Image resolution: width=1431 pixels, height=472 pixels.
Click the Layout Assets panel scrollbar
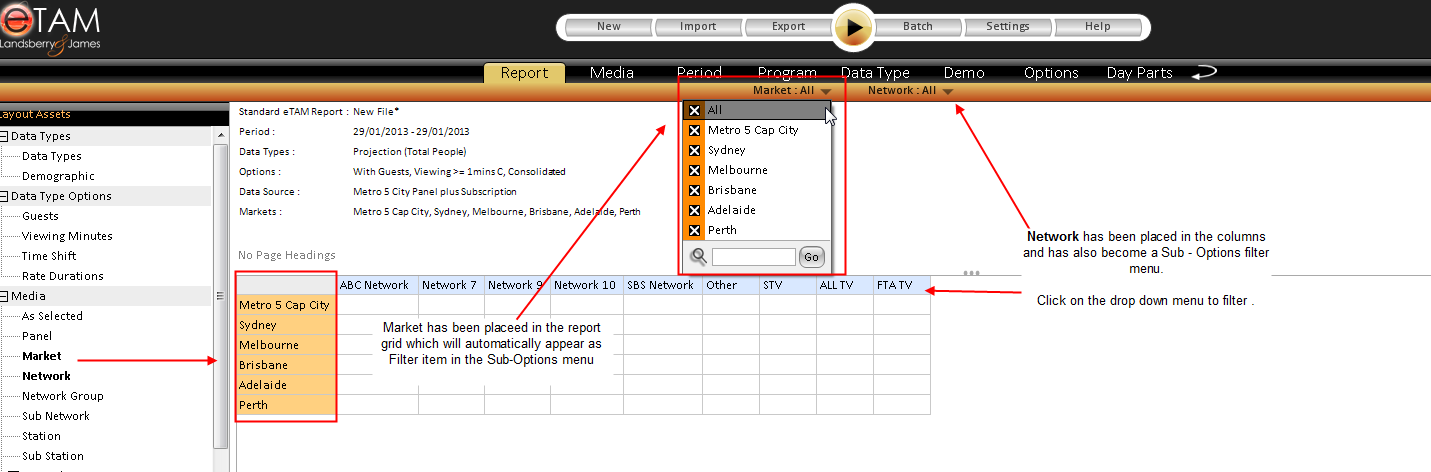[221, 296]
